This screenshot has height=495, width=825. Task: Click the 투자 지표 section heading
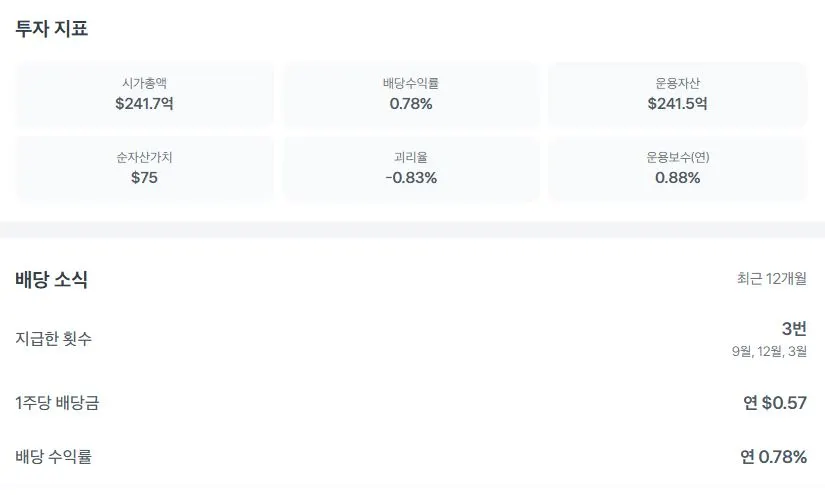click(52, 29)
